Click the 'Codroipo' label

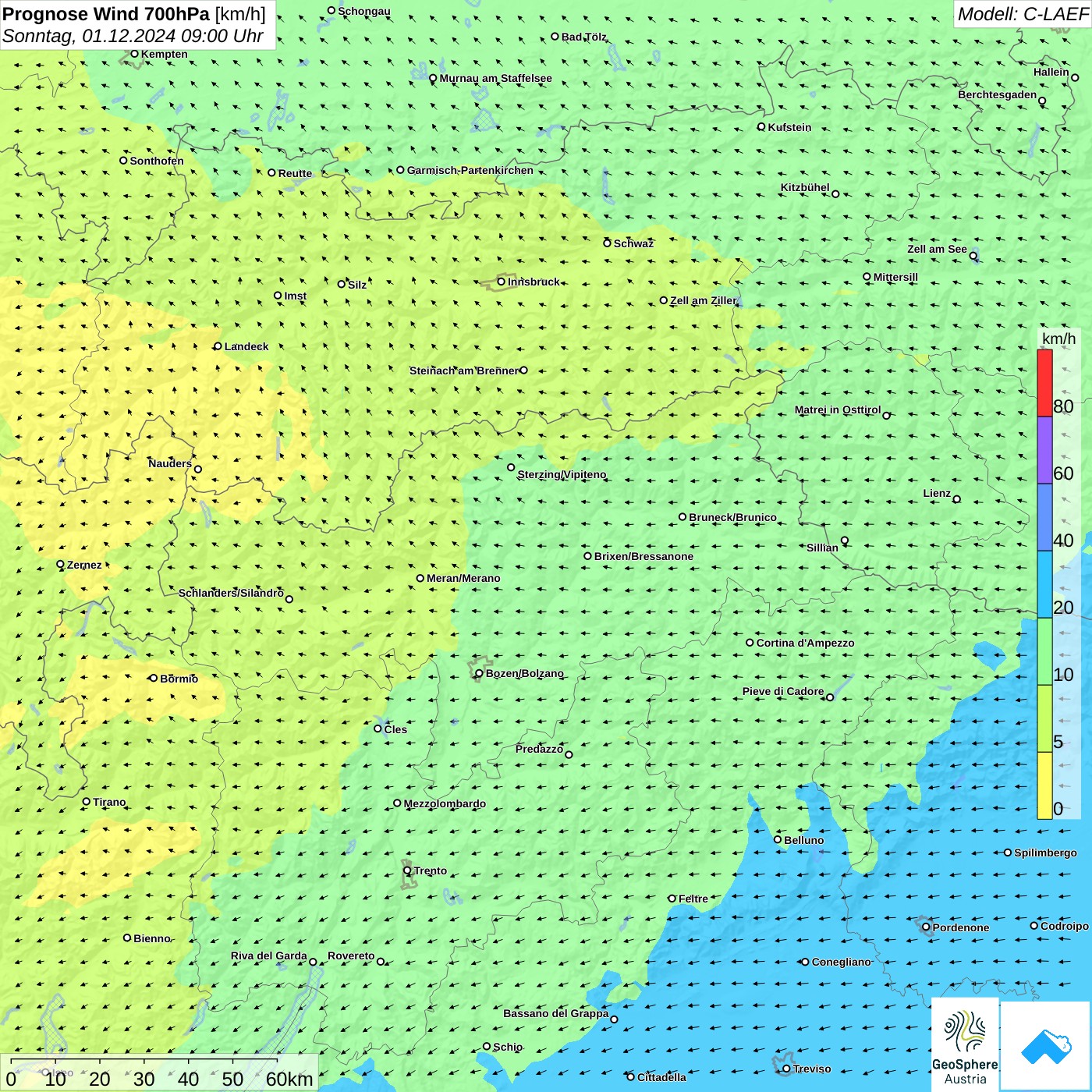[x=1065, y=926]
